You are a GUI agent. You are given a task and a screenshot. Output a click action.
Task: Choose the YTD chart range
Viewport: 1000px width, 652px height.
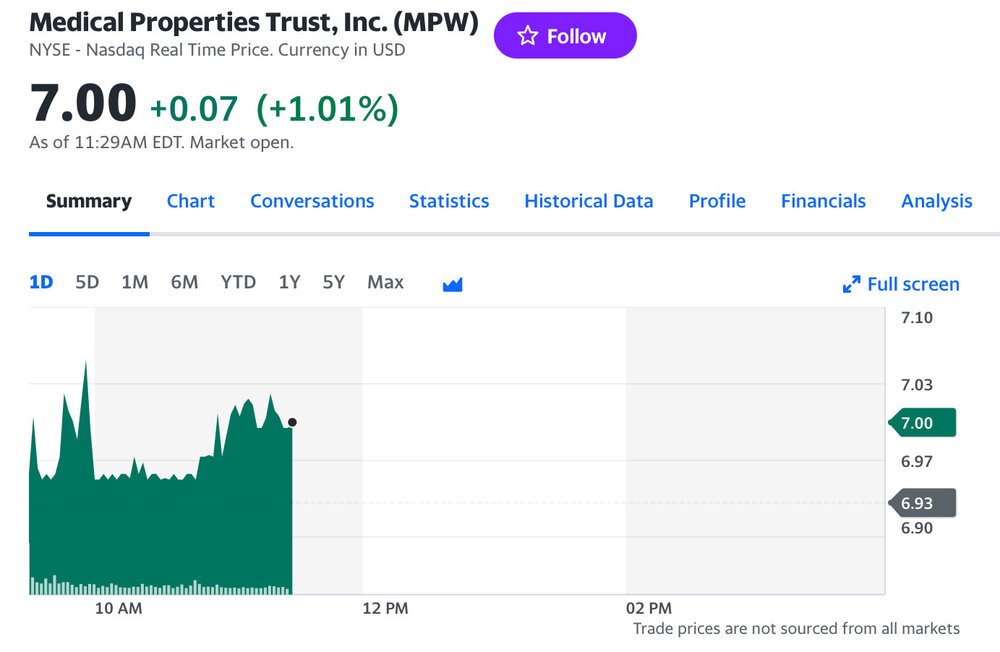(238, 282)
